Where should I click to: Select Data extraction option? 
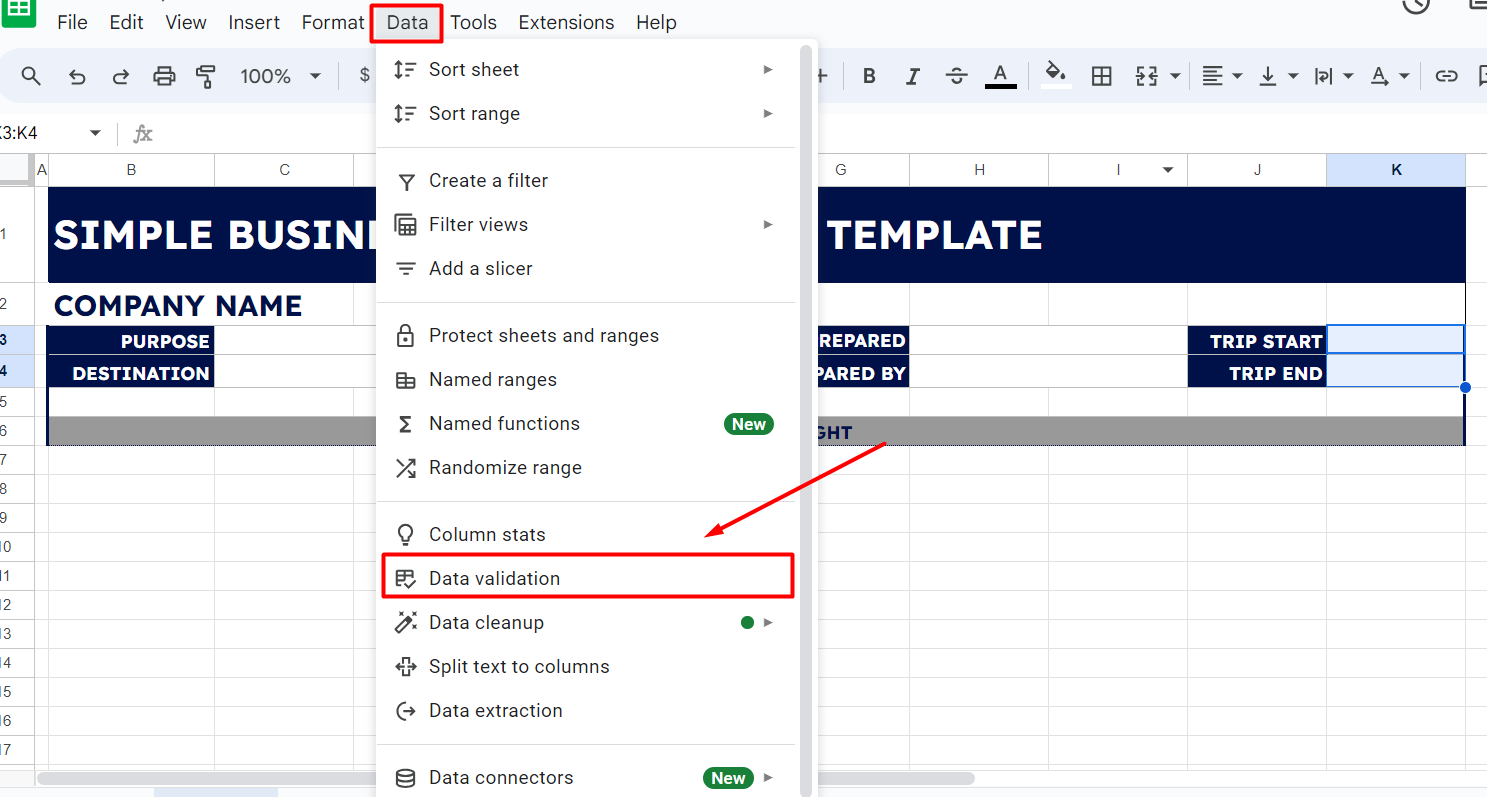point(586,711)
